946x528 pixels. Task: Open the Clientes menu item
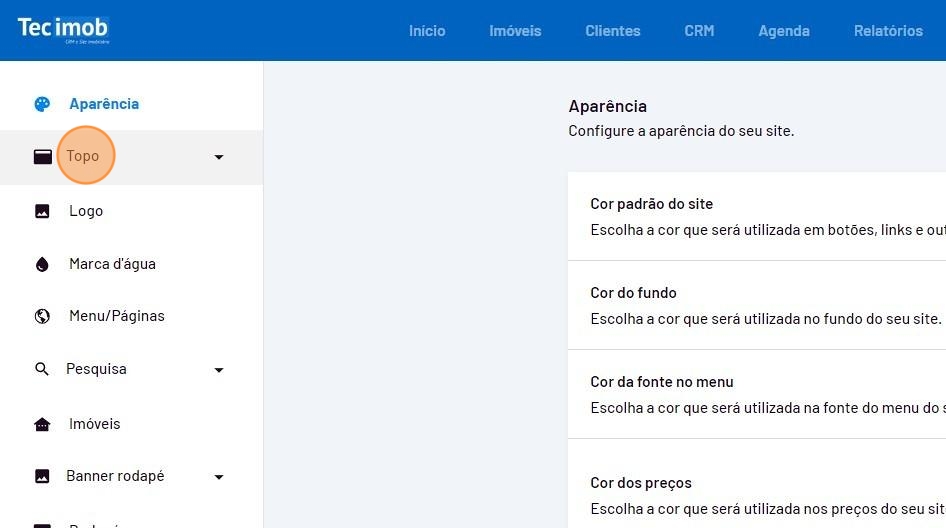click(x=613, y=31)
